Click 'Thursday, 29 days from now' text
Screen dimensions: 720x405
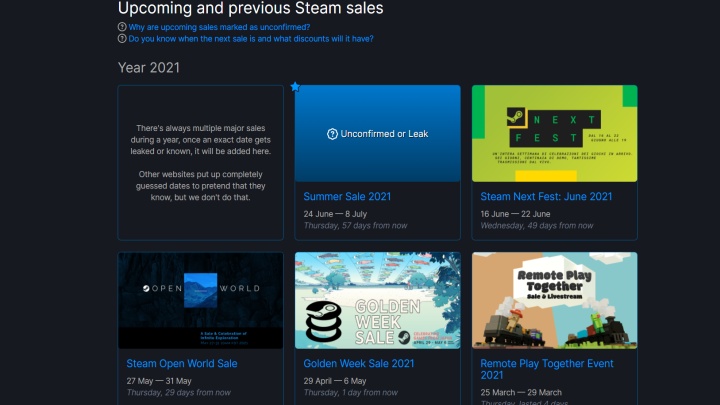[x=179, y=393]
